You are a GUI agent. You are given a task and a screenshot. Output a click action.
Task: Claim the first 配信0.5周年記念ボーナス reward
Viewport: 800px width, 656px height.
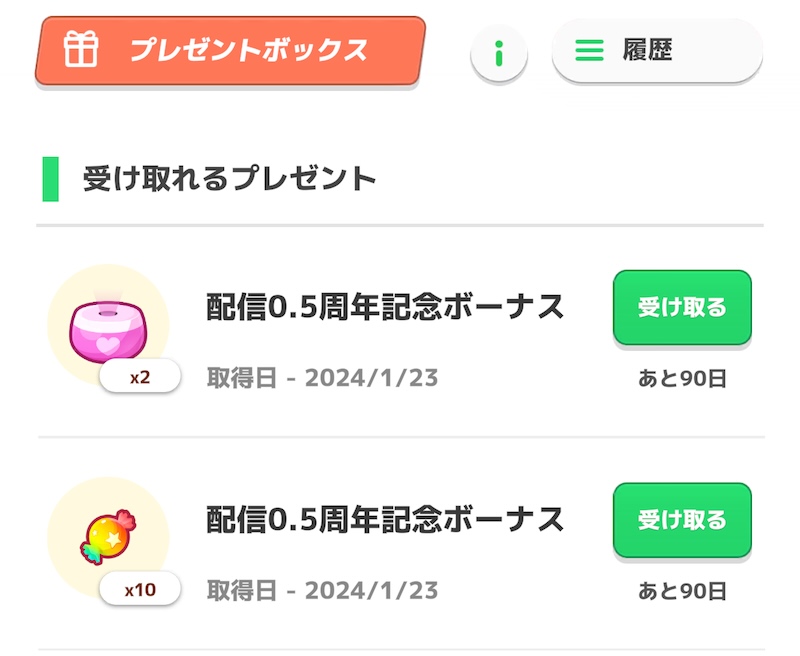[681, 309]
